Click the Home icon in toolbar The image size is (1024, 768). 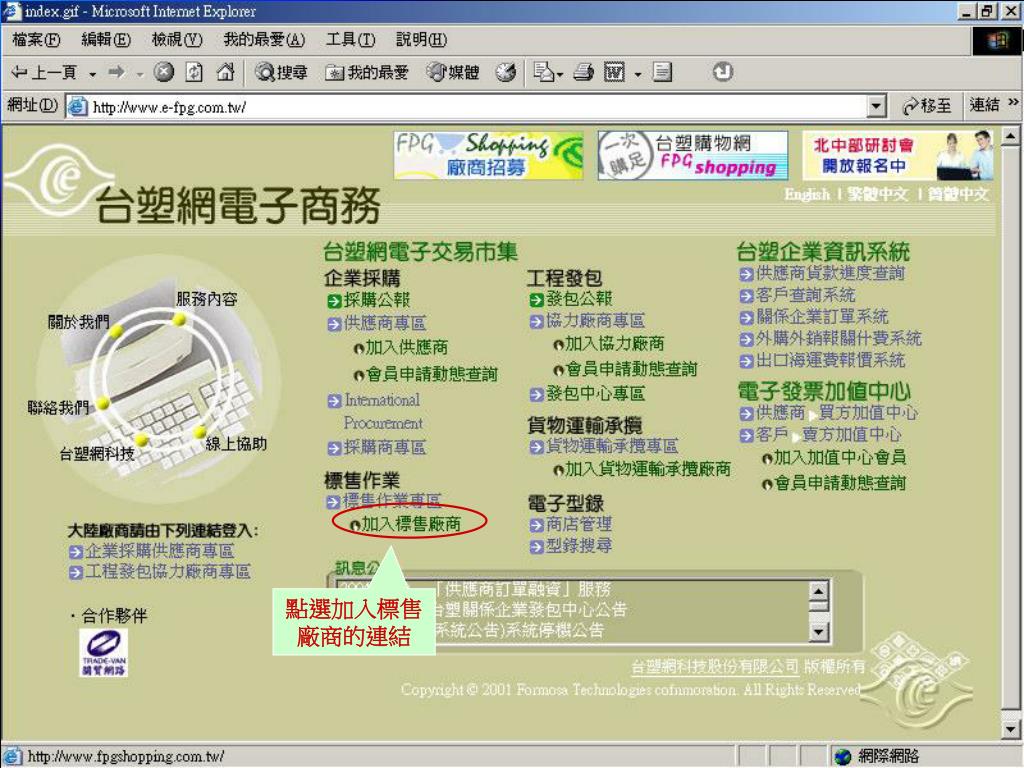pyautogui.click(x=225, y=72)
